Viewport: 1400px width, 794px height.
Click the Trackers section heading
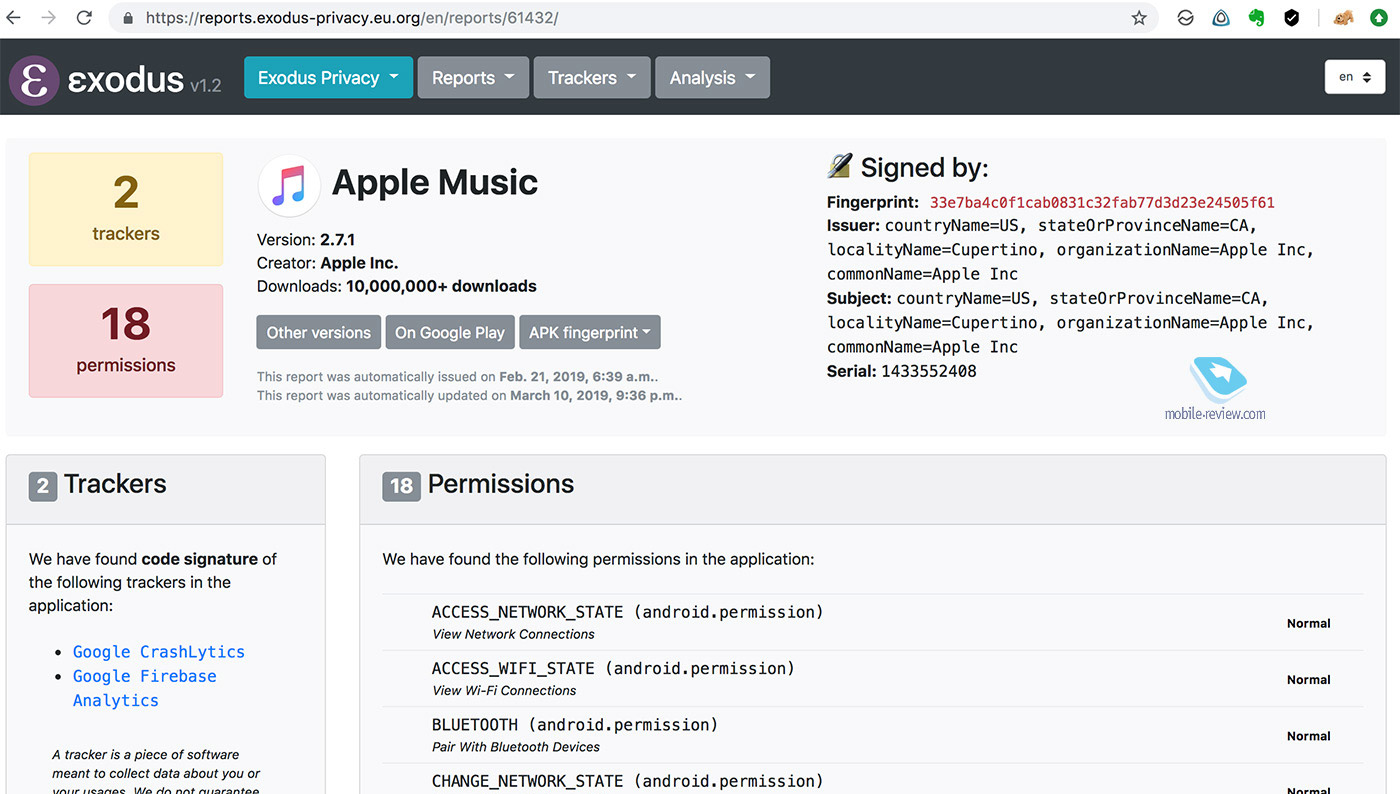coord(115,484)
